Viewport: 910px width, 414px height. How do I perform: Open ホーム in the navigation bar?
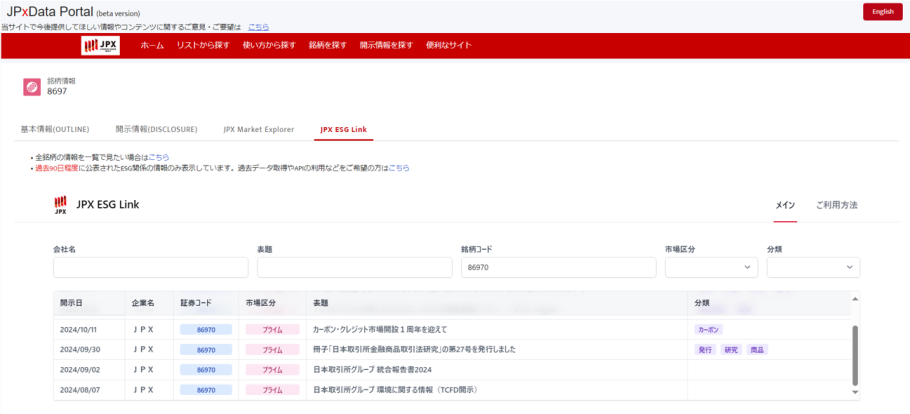(x=152, y=46)
